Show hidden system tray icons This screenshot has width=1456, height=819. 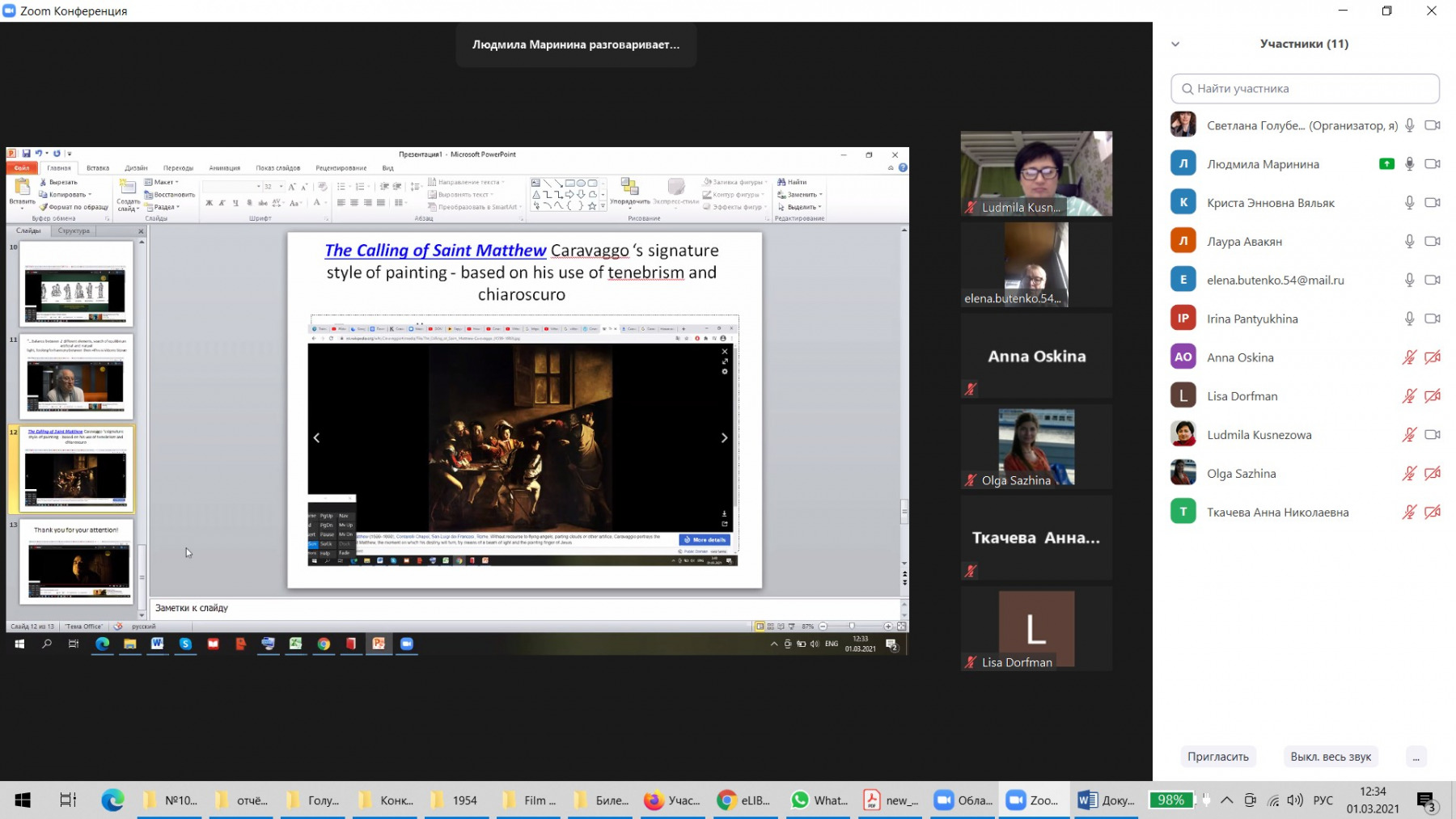(x=1227, y=800)
